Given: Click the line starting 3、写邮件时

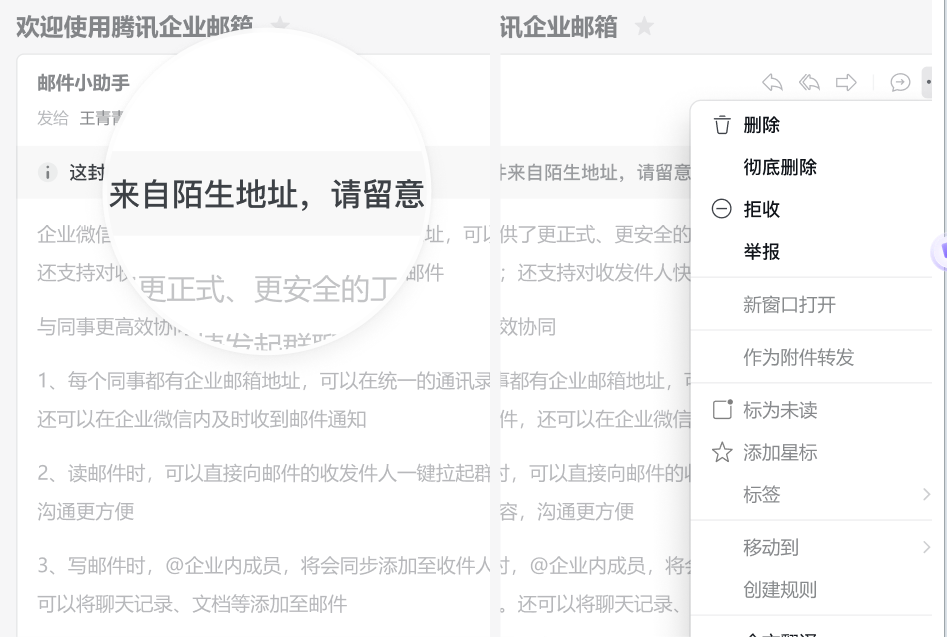Looking at the screenshot, I should point(264,565).
